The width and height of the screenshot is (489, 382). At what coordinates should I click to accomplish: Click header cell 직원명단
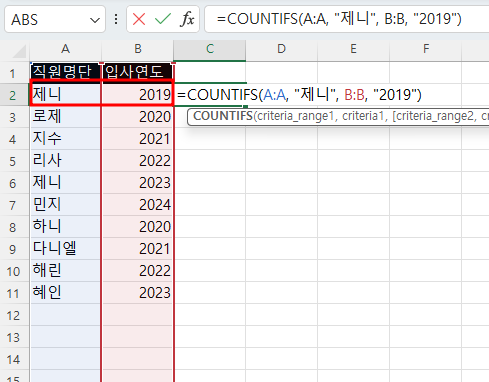(x=65, y=72)
